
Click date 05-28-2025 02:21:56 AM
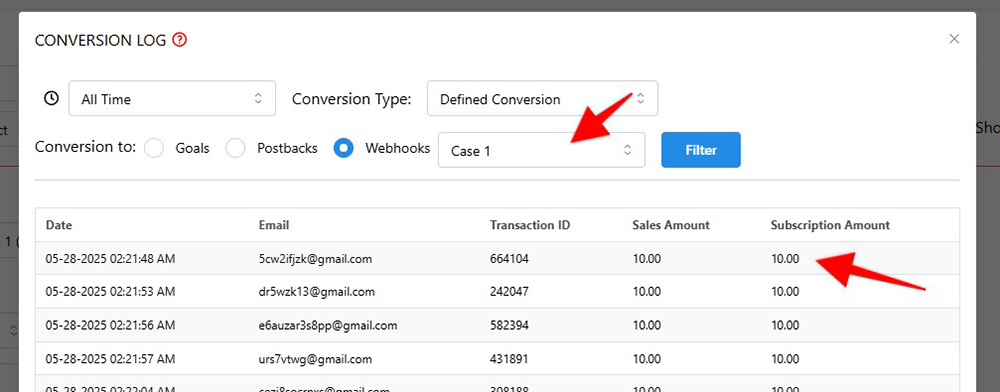(110, 326)
